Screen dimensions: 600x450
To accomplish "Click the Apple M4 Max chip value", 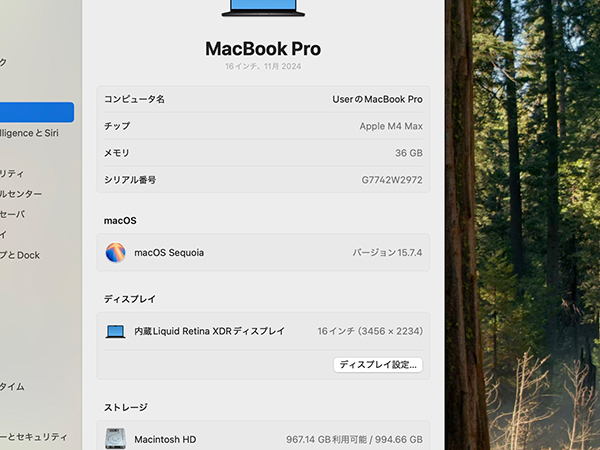I will tap(390, 126).
